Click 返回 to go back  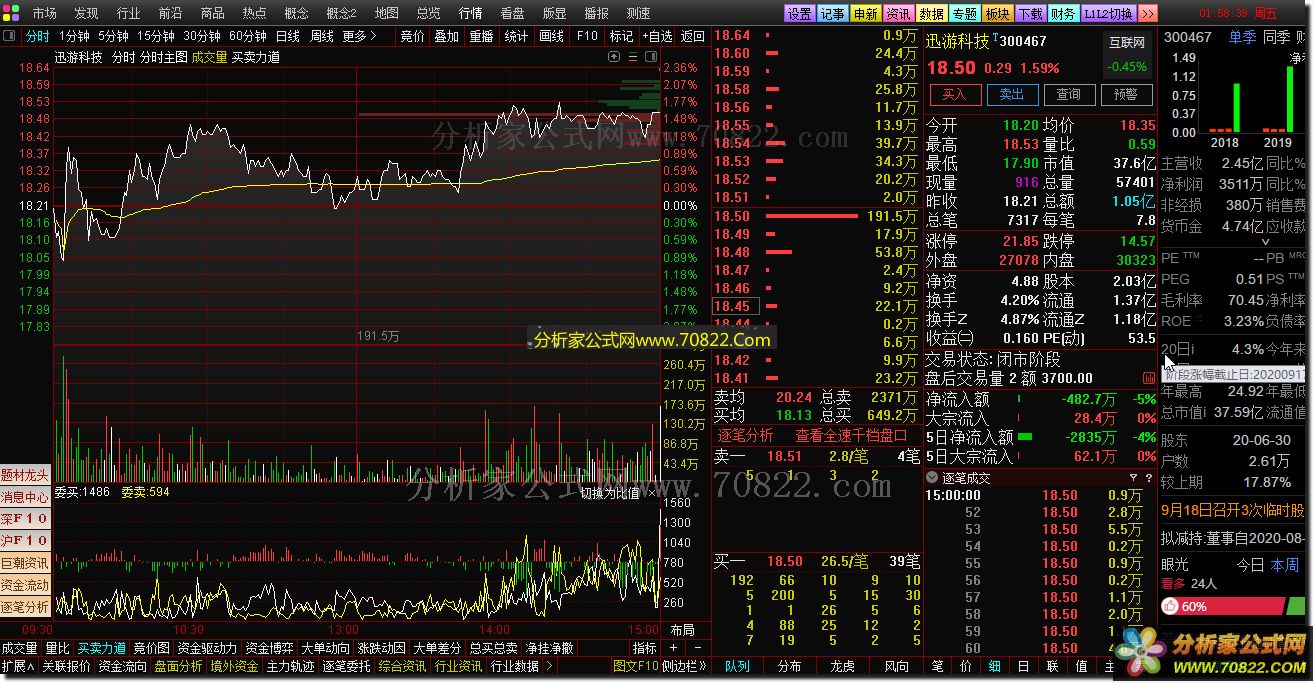(x=692, y=36)
